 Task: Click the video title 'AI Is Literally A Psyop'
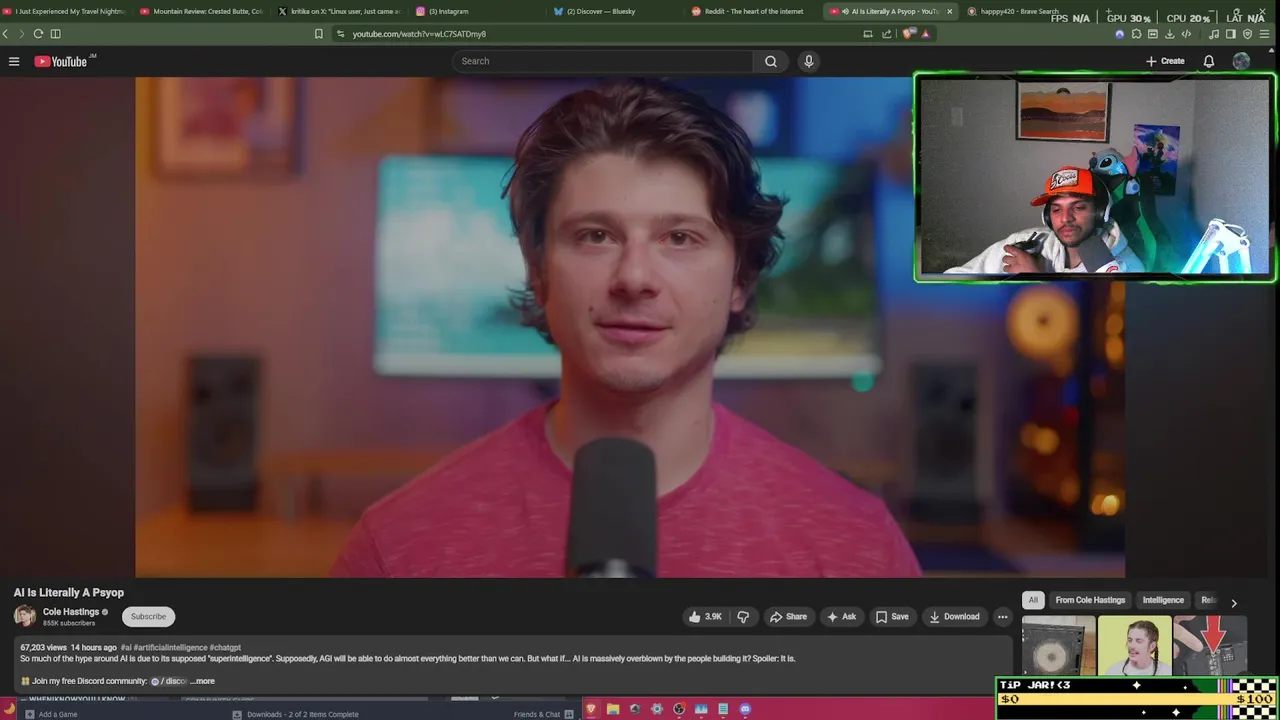69,592
